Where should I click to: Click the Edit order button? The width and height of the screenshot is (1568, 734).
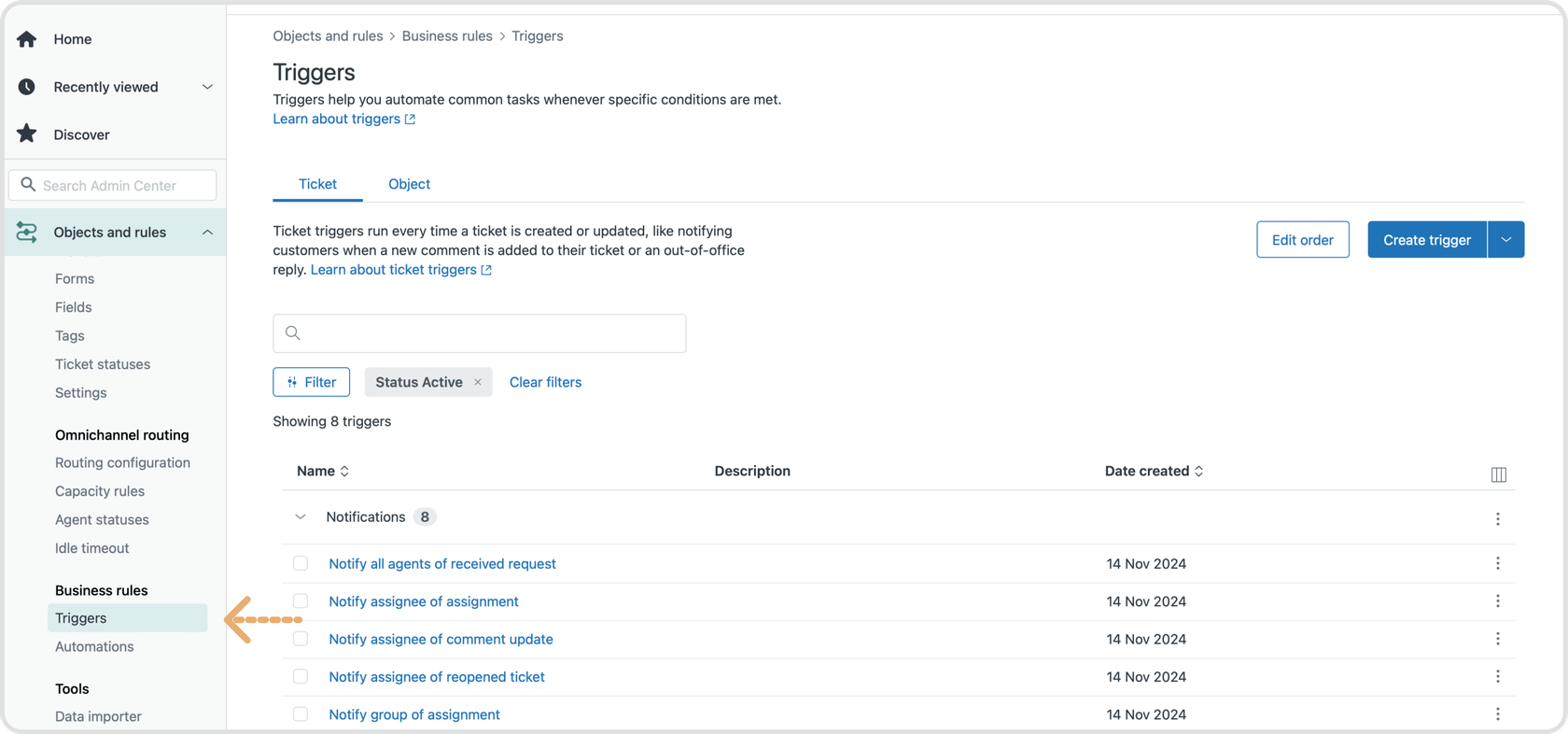click(1302, 240)
